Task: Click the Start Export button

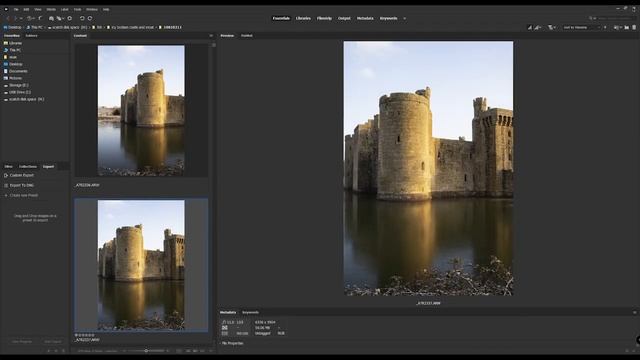Action: 53,341
